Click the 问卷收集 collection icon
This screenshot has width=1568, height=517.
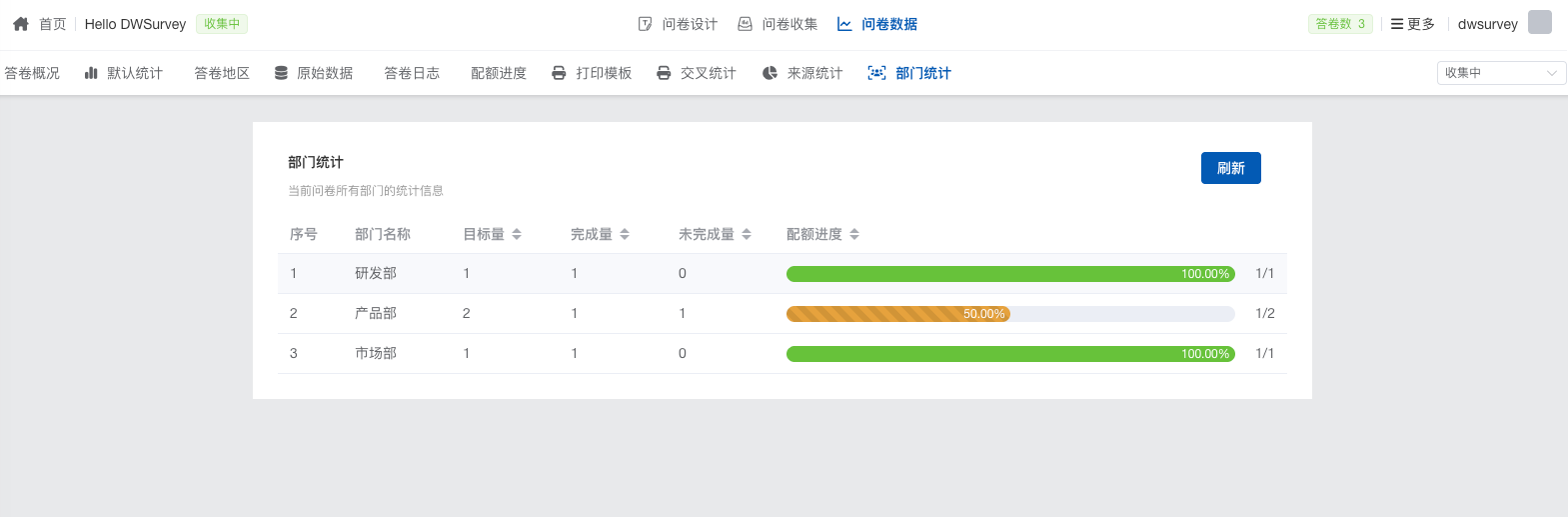(745, 24)
